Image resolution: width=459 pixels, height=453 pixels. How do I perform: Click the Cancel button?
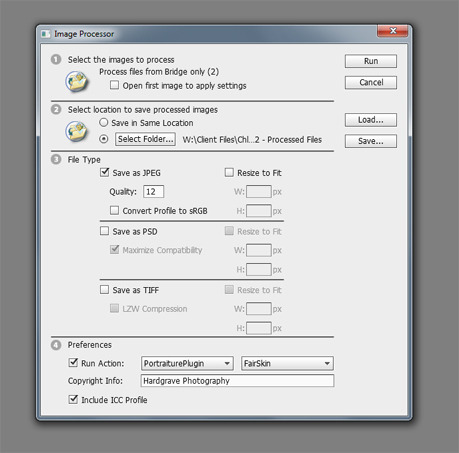371,83
